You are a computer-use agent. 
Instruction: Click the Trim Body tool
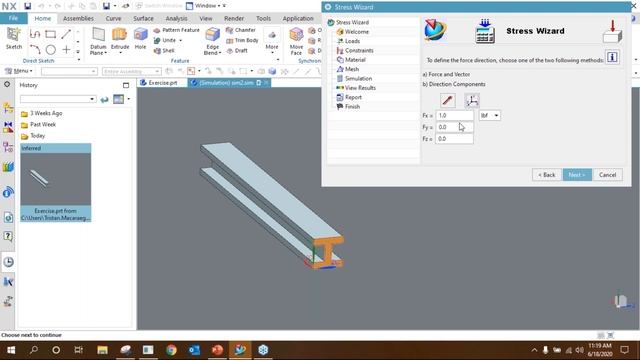(x=242, y=40)
